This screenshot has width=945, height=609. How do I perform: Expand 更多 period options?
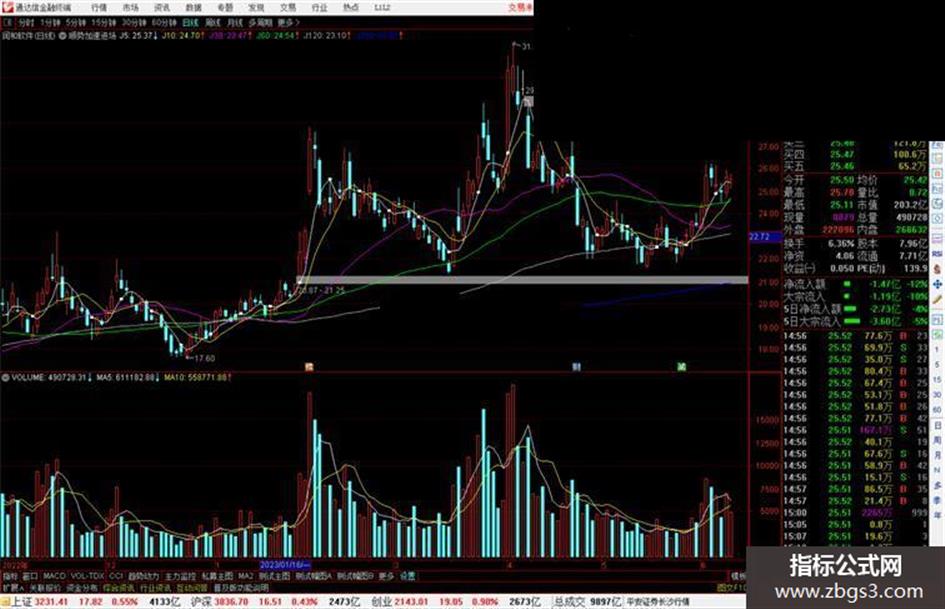[287, 23]
